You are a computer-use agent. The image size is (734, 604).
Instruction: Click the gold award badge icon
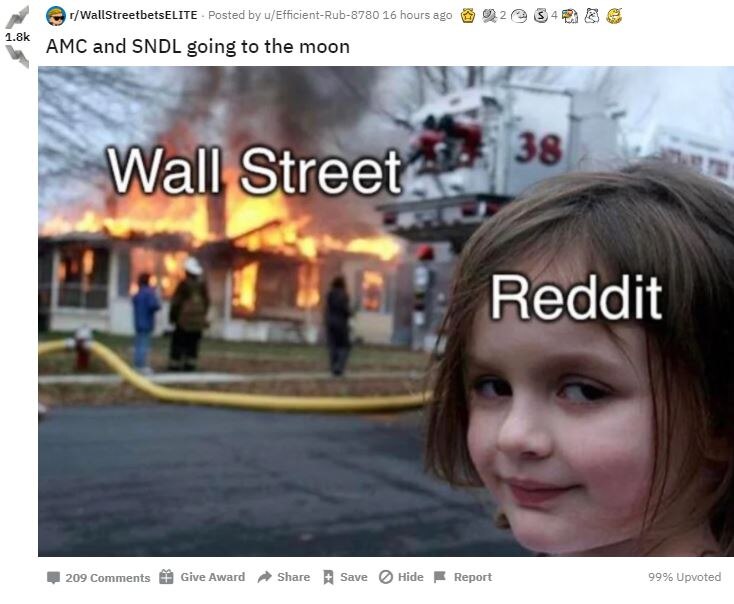pos(468,16)
